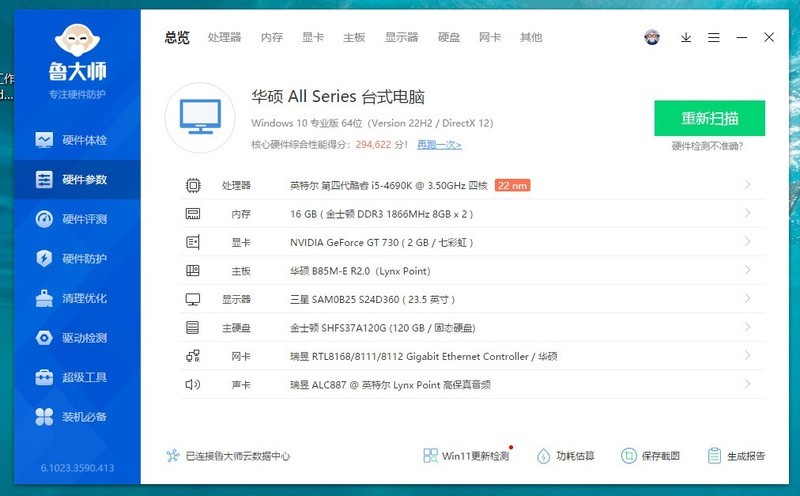Click the NVIDIA GeForce GT 730 text
Screen dimensions: 800x496
382,242
